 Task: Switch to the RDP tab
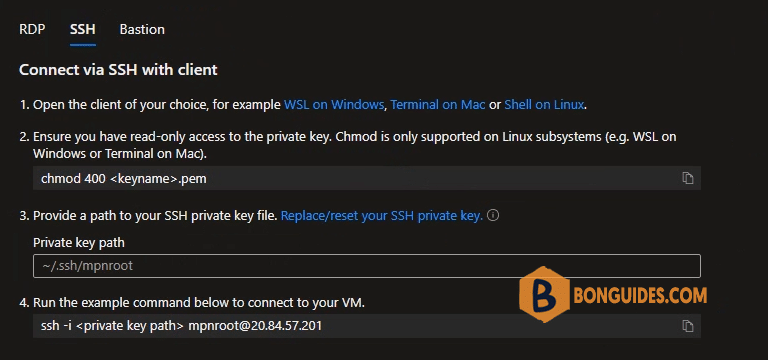tap(32, 29)
